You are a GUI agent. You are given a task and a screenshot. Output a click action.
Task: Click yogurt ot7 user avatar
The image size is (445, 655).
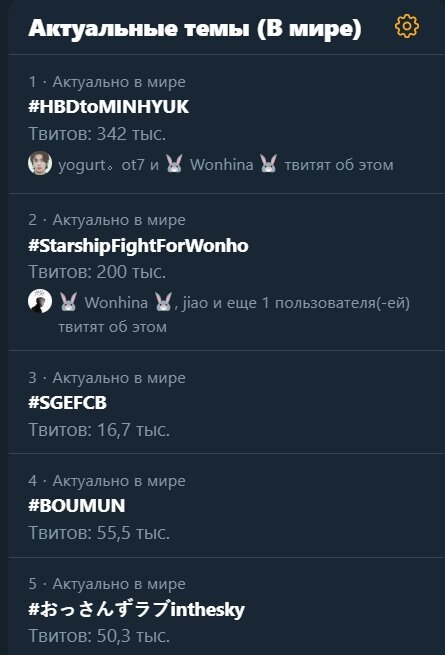40,163
